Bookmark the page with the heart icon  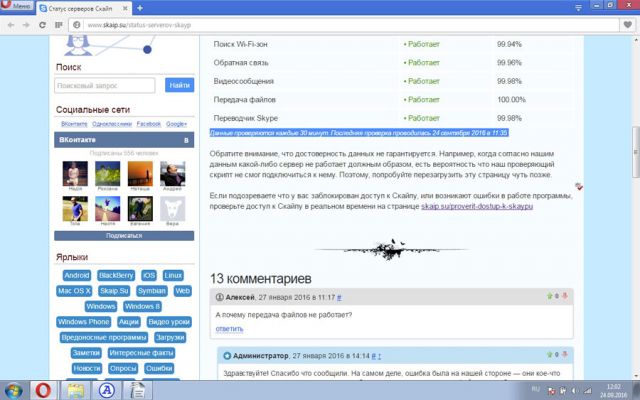pyautogui.click(x=628, y=25)
